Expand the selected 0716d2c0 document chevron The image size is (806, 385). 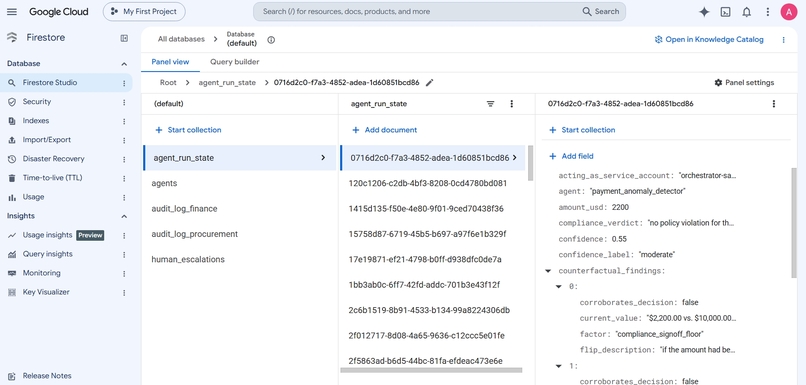pos(515,158)
